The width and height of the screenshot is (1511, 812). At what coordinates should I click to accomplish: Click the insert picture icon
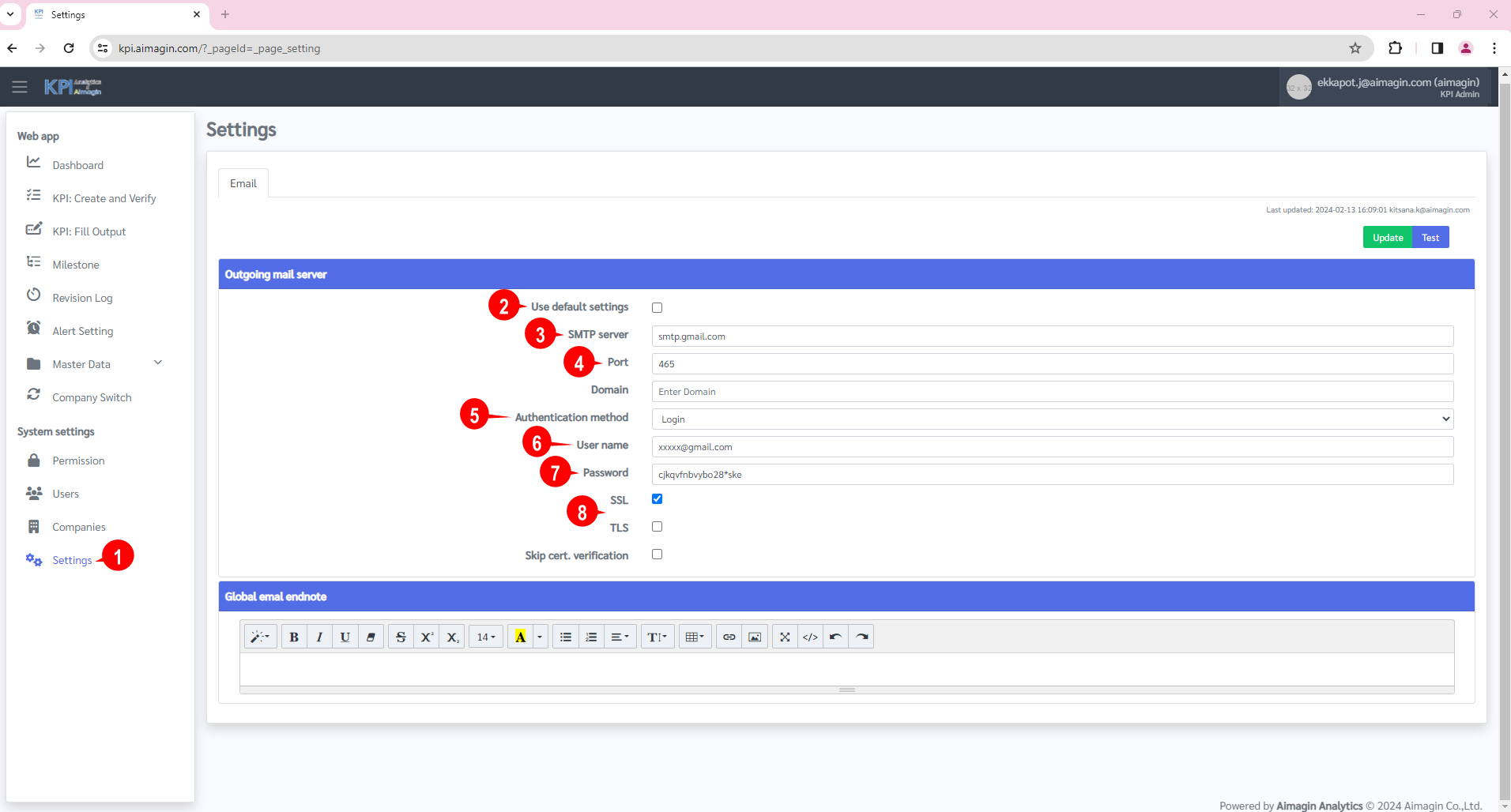pos(755,637)
